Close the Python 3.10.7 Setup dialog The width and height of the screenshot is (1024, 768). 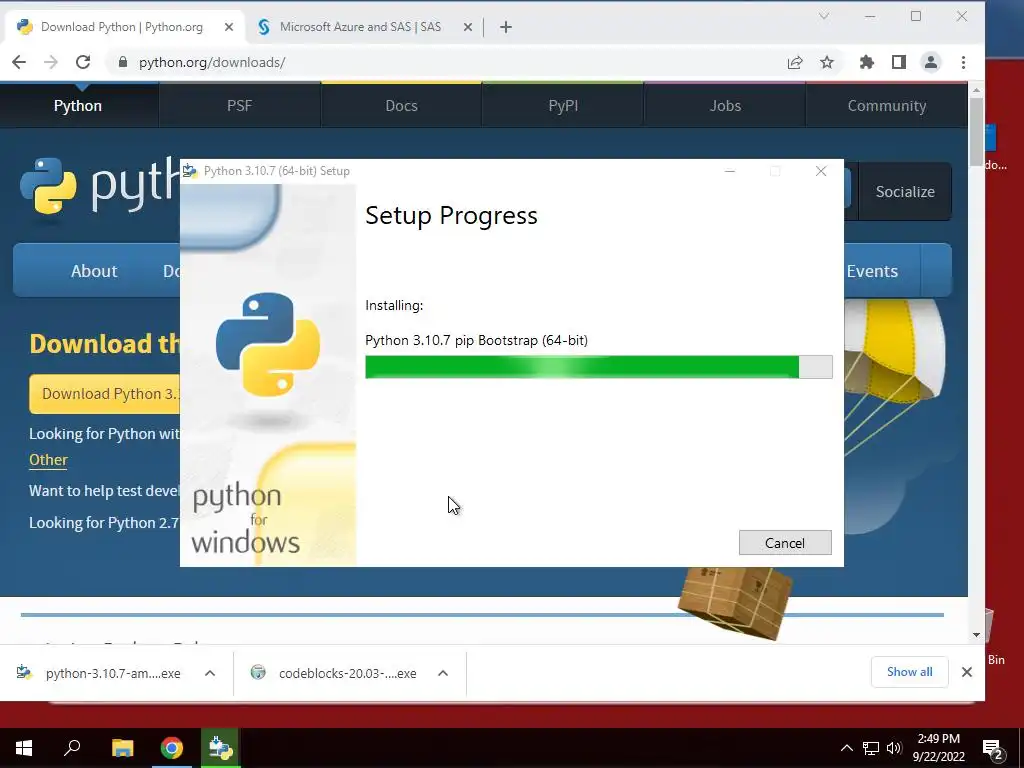coord(821,171)
